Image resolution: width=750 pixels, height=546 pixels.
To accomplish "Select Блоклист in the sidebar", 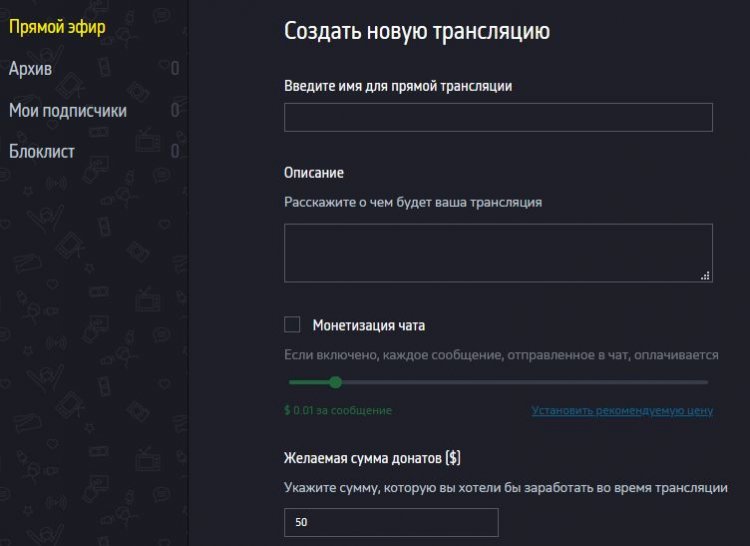I will pyautogui.click(x=42, y=152).
